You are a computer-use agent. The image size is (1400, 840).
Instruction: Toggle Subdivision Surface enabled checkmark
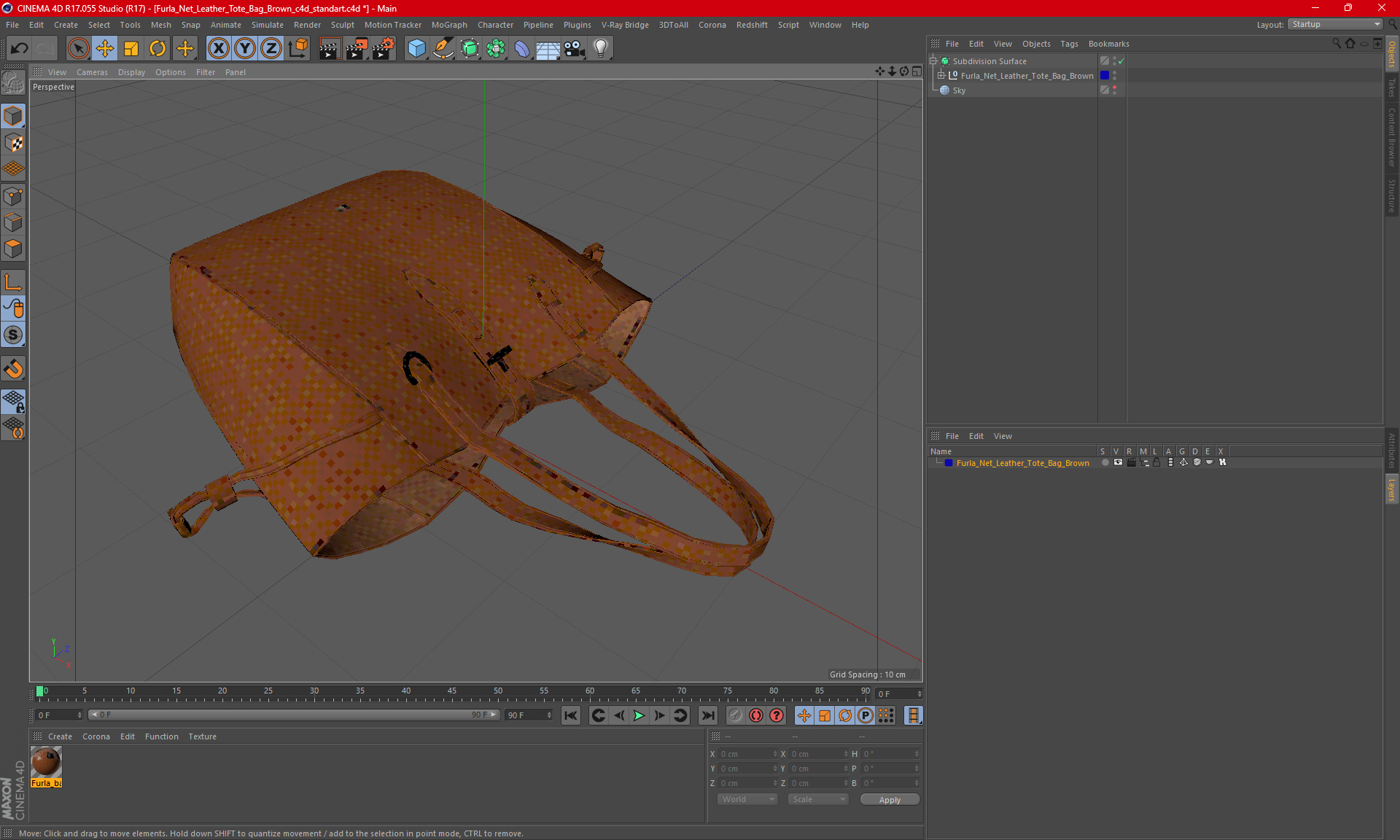click(1121, 61)
